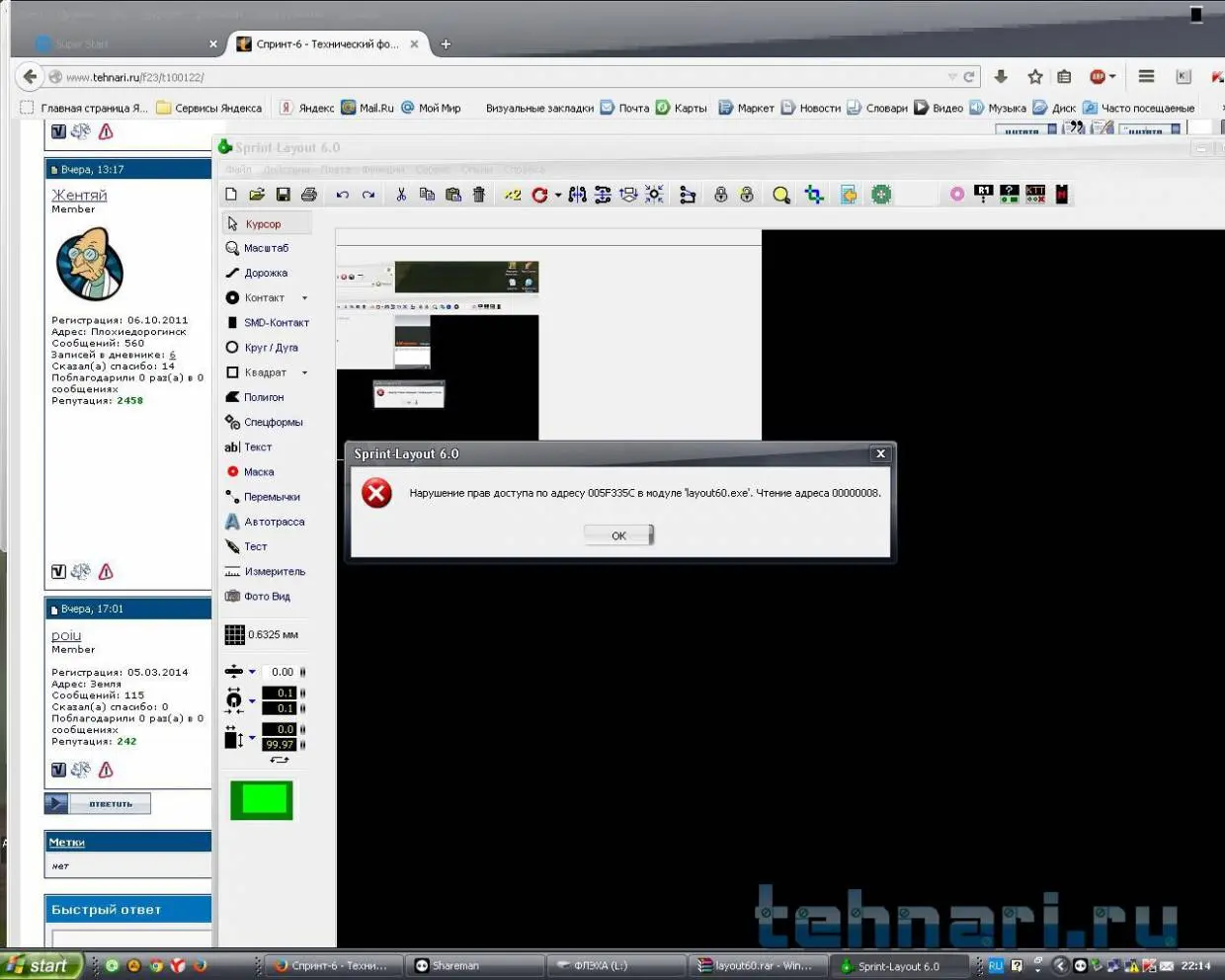
Task: Click the magnifier search icon in toolbar
Action: point(781,195)
